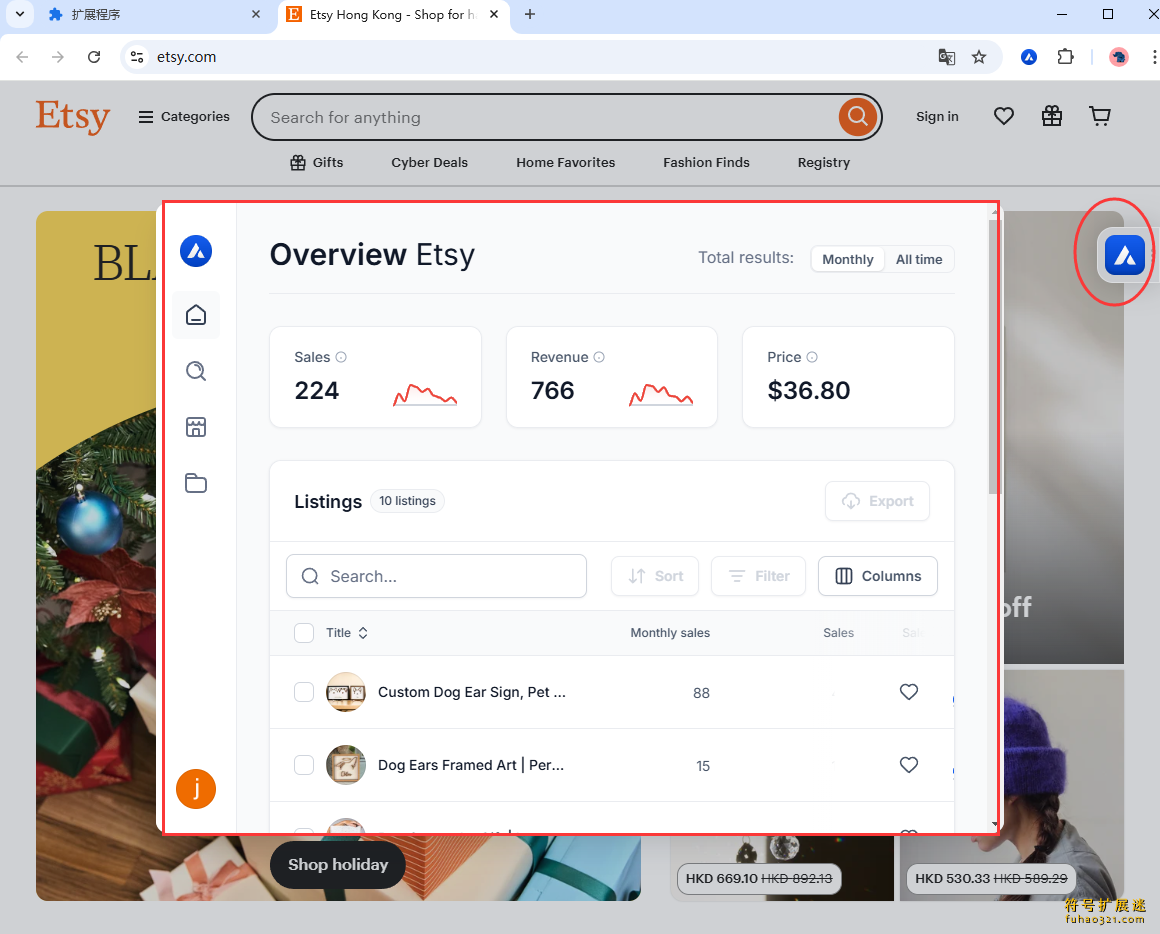Open the Categories menu
Image resolution: width=1160 pixels, height=934 pixels.
click(x=184, y=117)
